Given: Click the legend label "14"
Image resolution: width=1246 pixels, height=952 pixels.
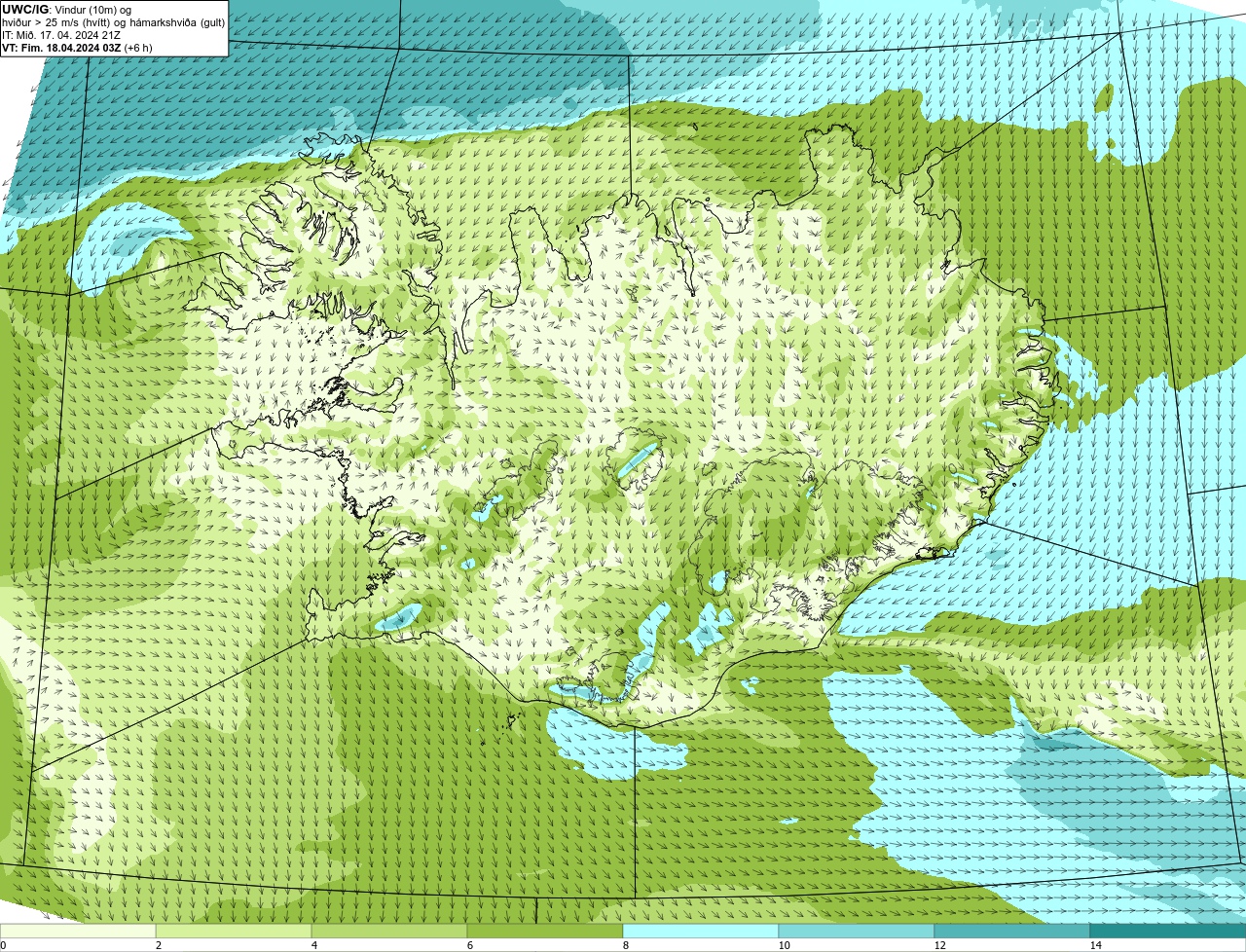Looking at the screenshot, I should pyautogui.click(x=1095, y=945).
